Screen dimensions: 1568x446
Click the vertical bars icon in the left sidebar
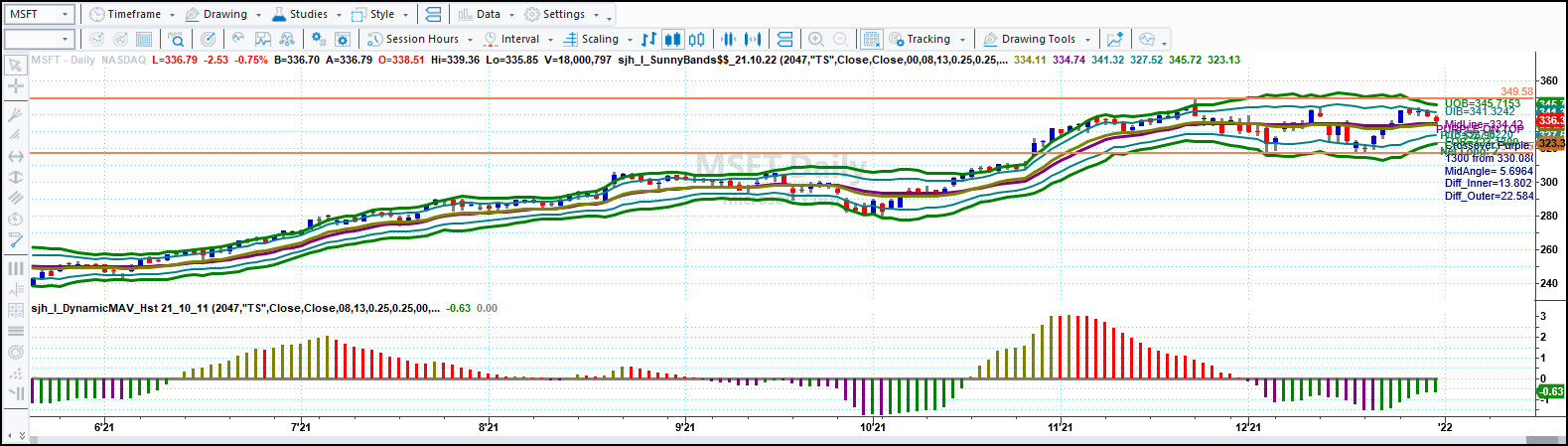tap(15, 268)
